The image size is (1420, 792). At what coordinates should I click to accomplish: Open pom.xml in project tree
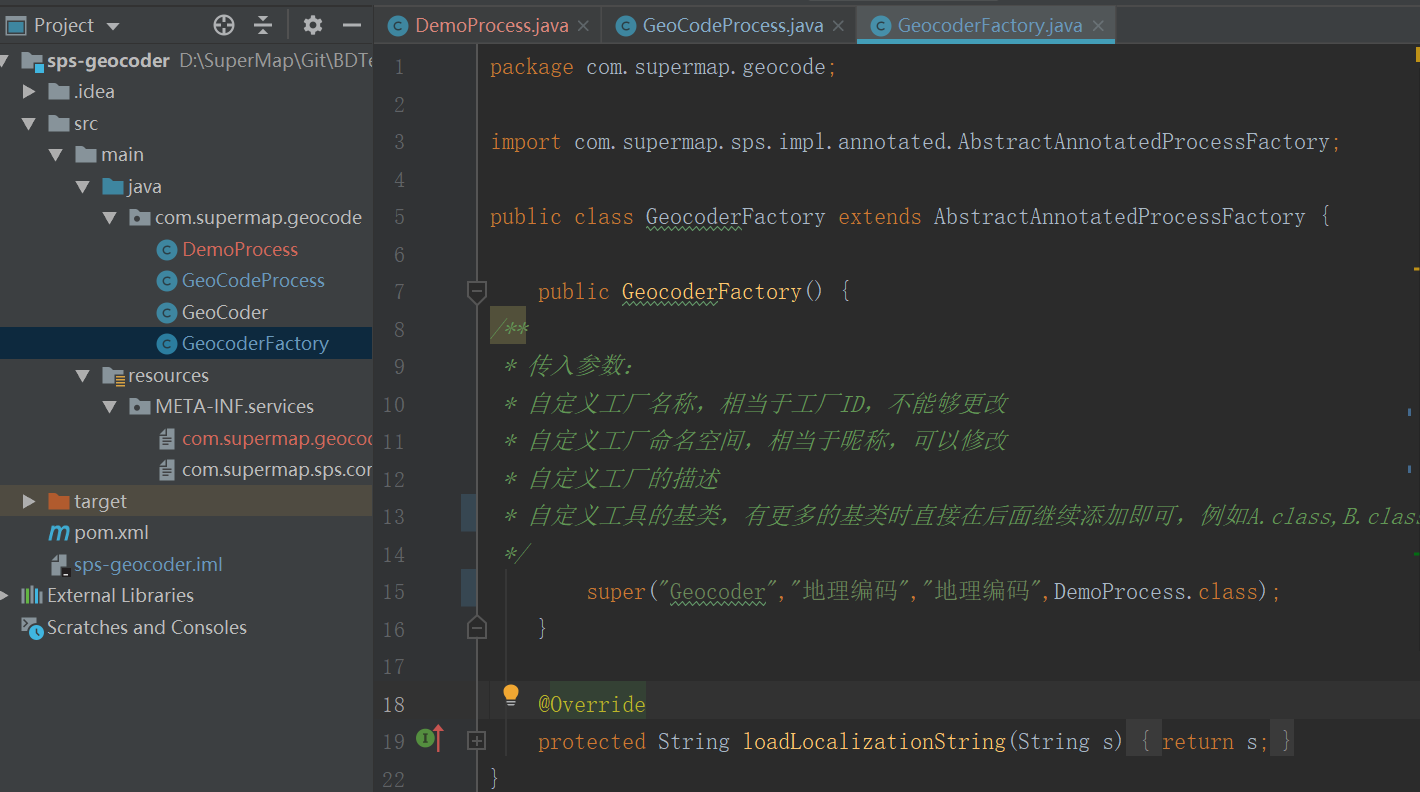coord(111,533)
